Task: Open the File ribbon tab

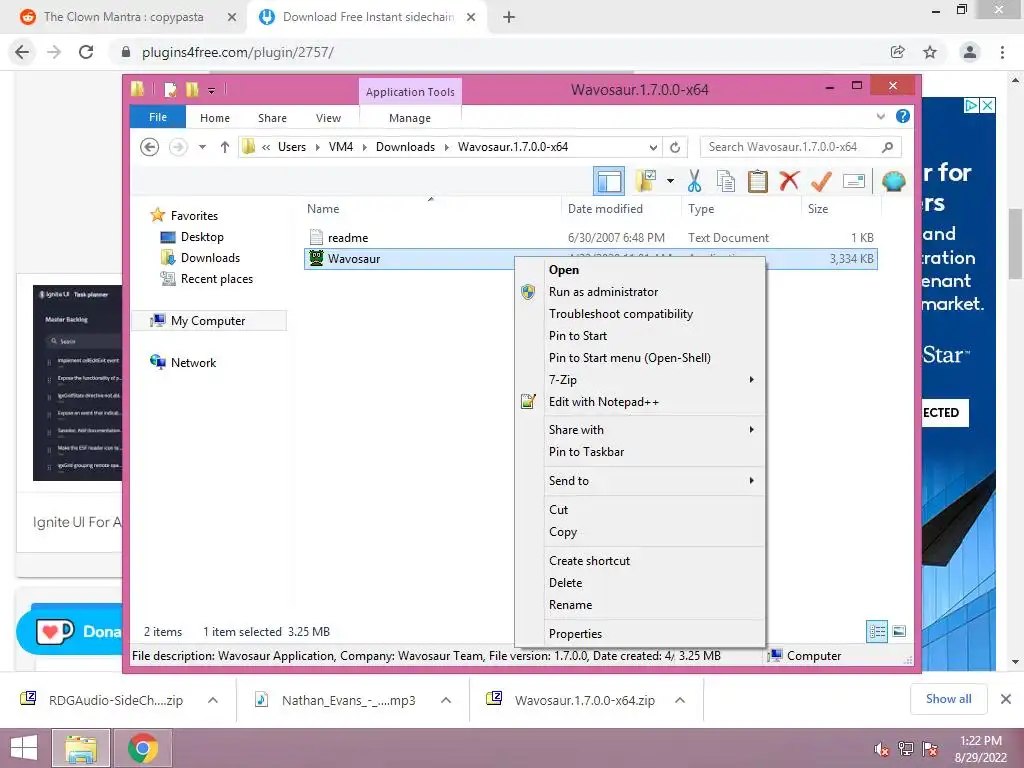Action: tap(158, 117)
